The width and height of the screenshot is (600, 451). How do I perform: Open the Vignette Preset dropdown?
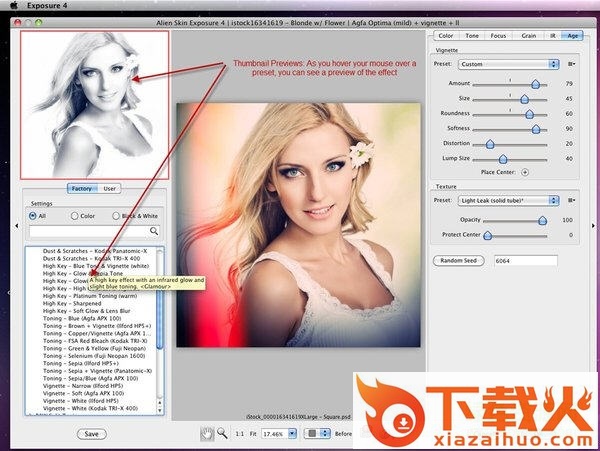[509, 64]
